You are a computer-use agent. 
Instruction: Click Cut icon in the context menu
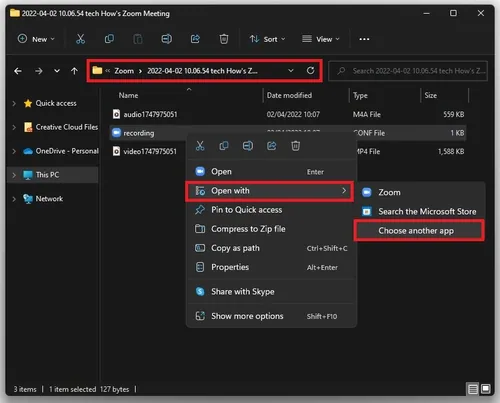click(x=200, y=146)
